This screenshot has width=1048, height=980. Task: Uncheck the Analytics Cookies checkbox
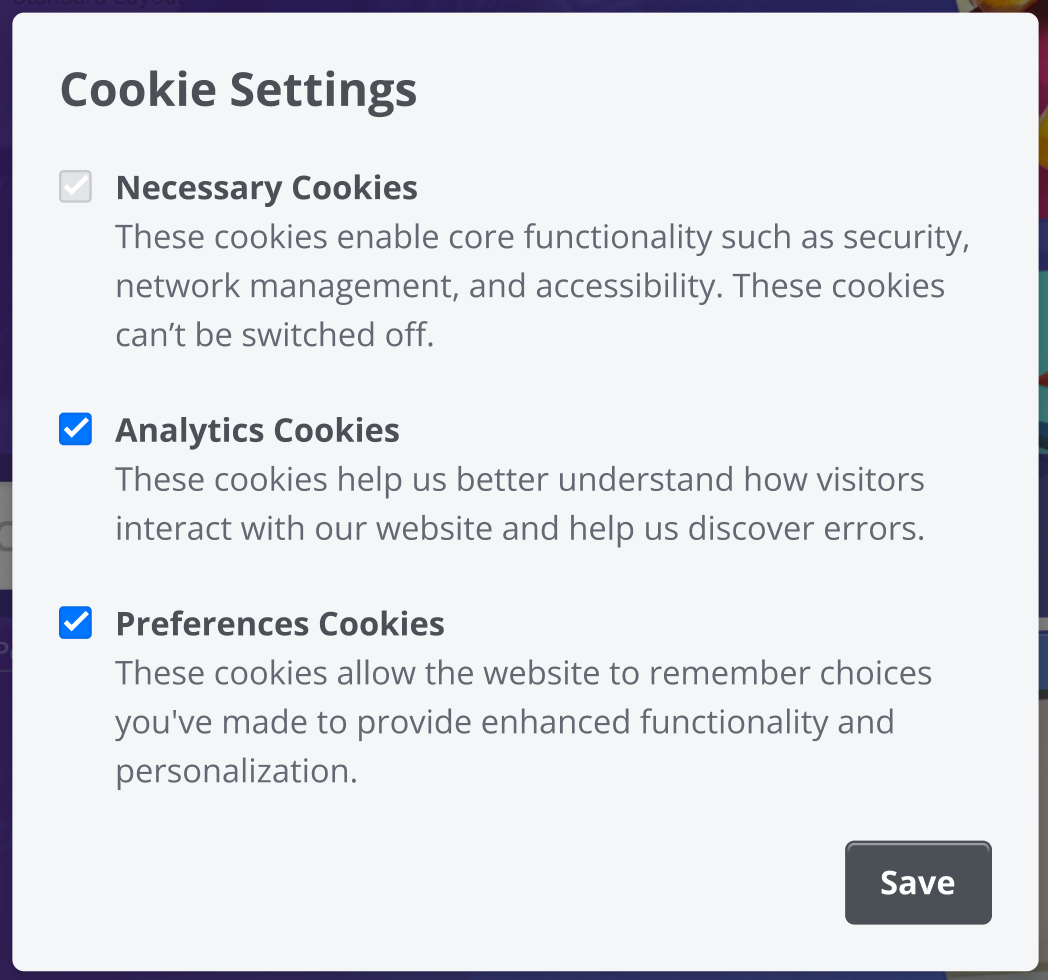click(x=76, y=430)
